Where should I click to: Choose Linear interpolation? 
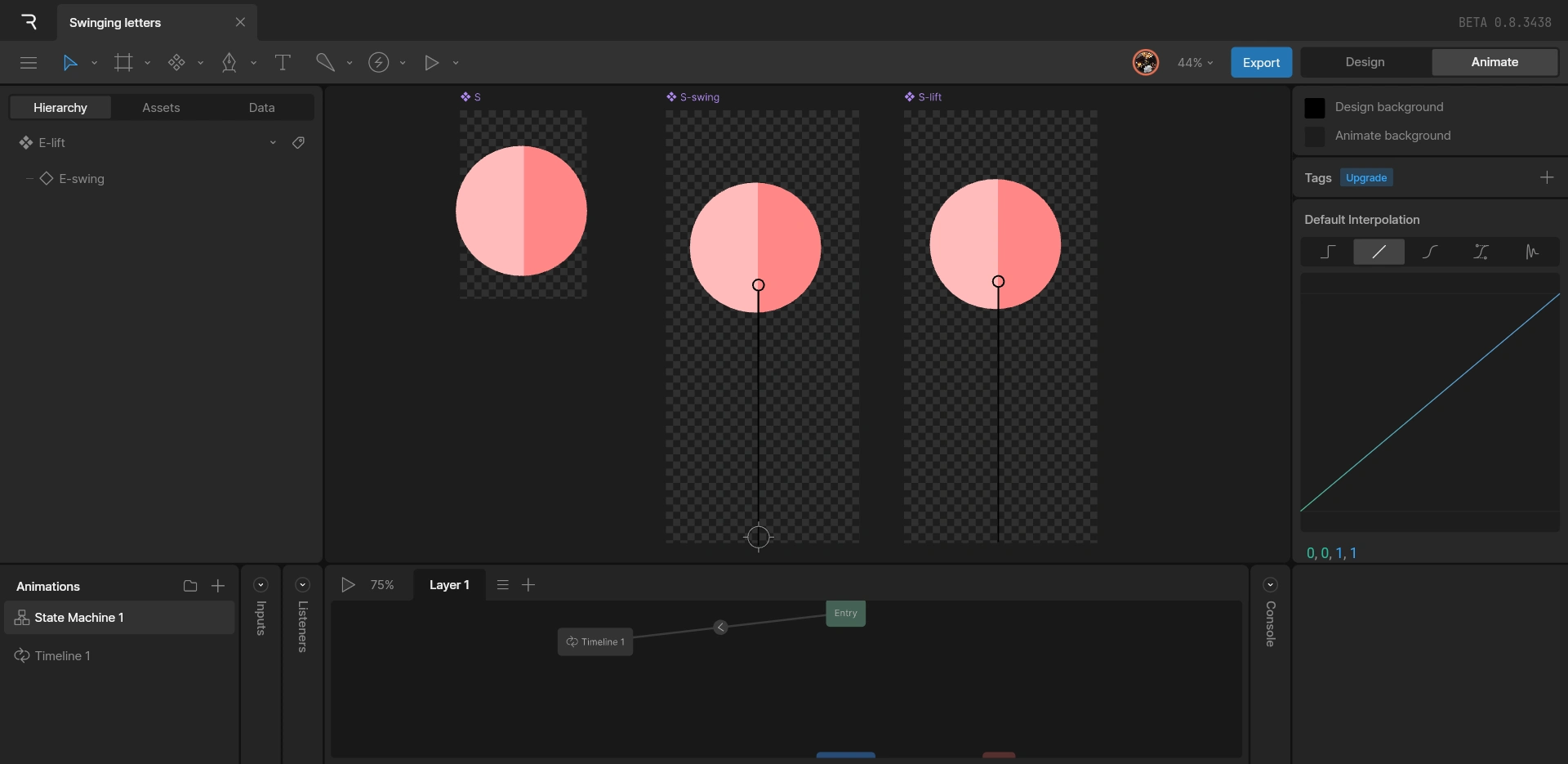1379,252
